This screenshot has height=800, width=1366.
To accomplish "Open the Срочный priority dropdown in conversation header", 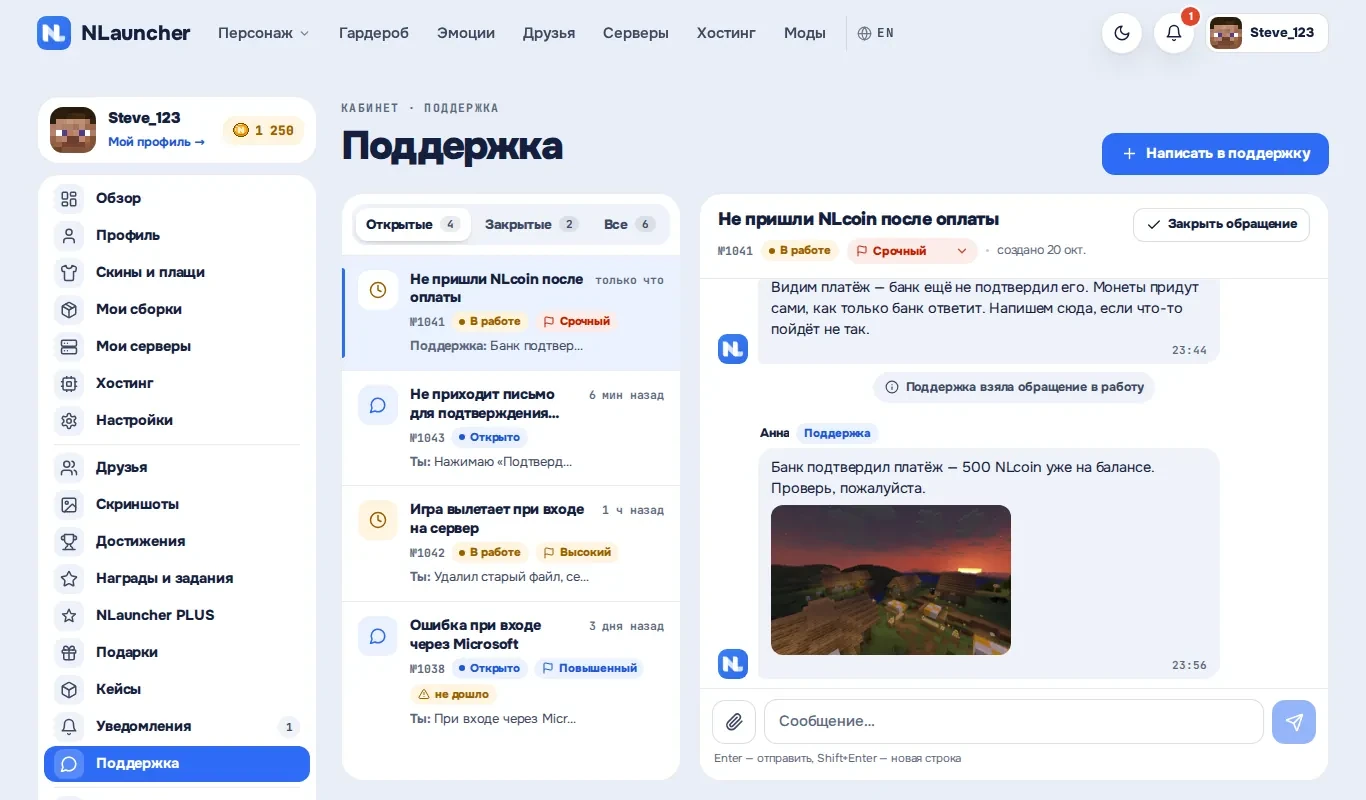I will tap(912, 251).
